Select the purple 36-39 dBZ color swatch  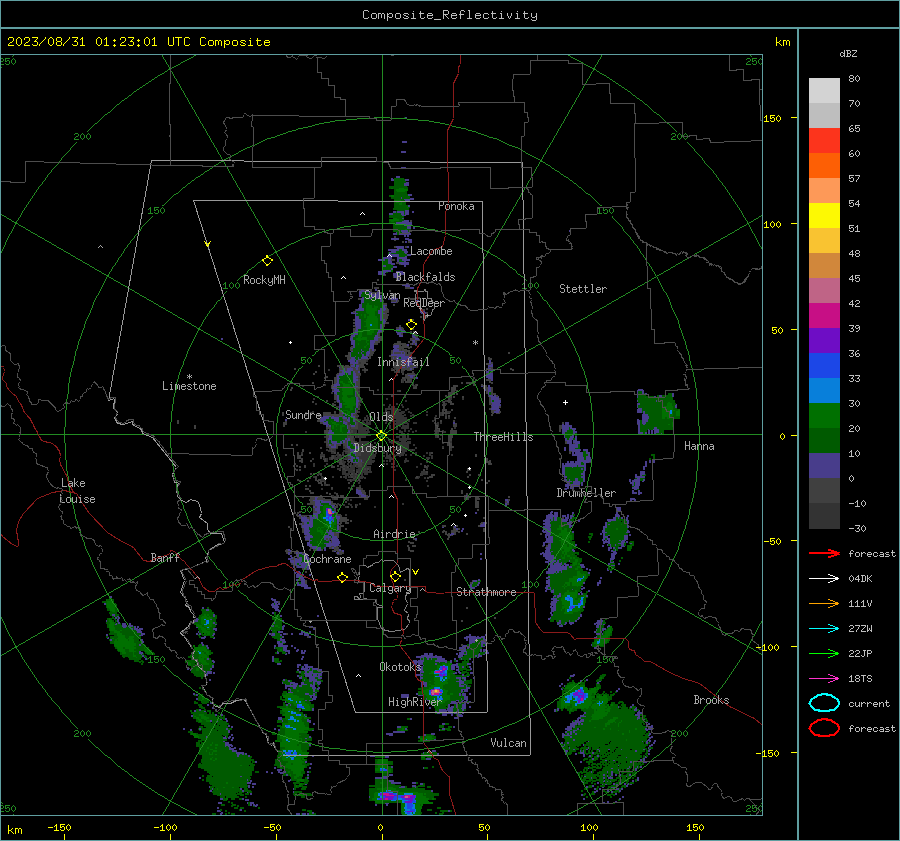(x=824, y=341)
